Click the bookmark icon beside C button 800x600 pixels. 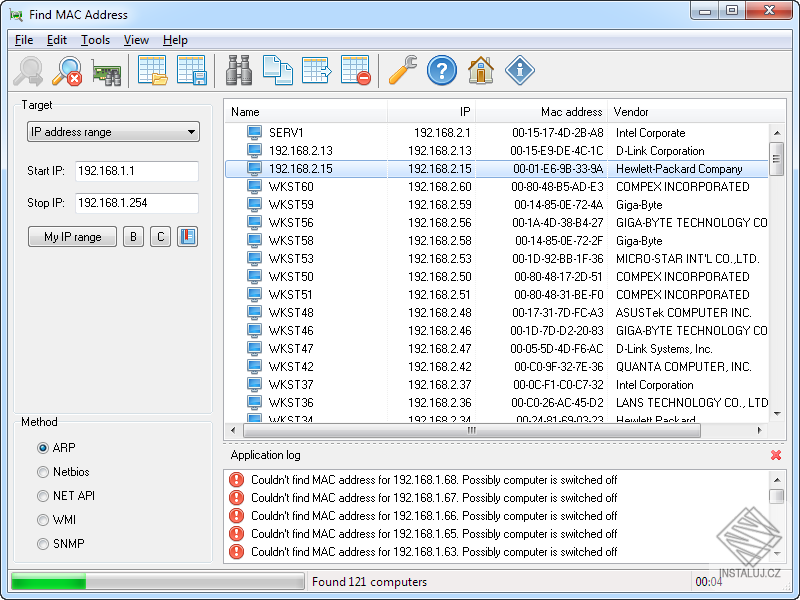(x=187, y=237)
